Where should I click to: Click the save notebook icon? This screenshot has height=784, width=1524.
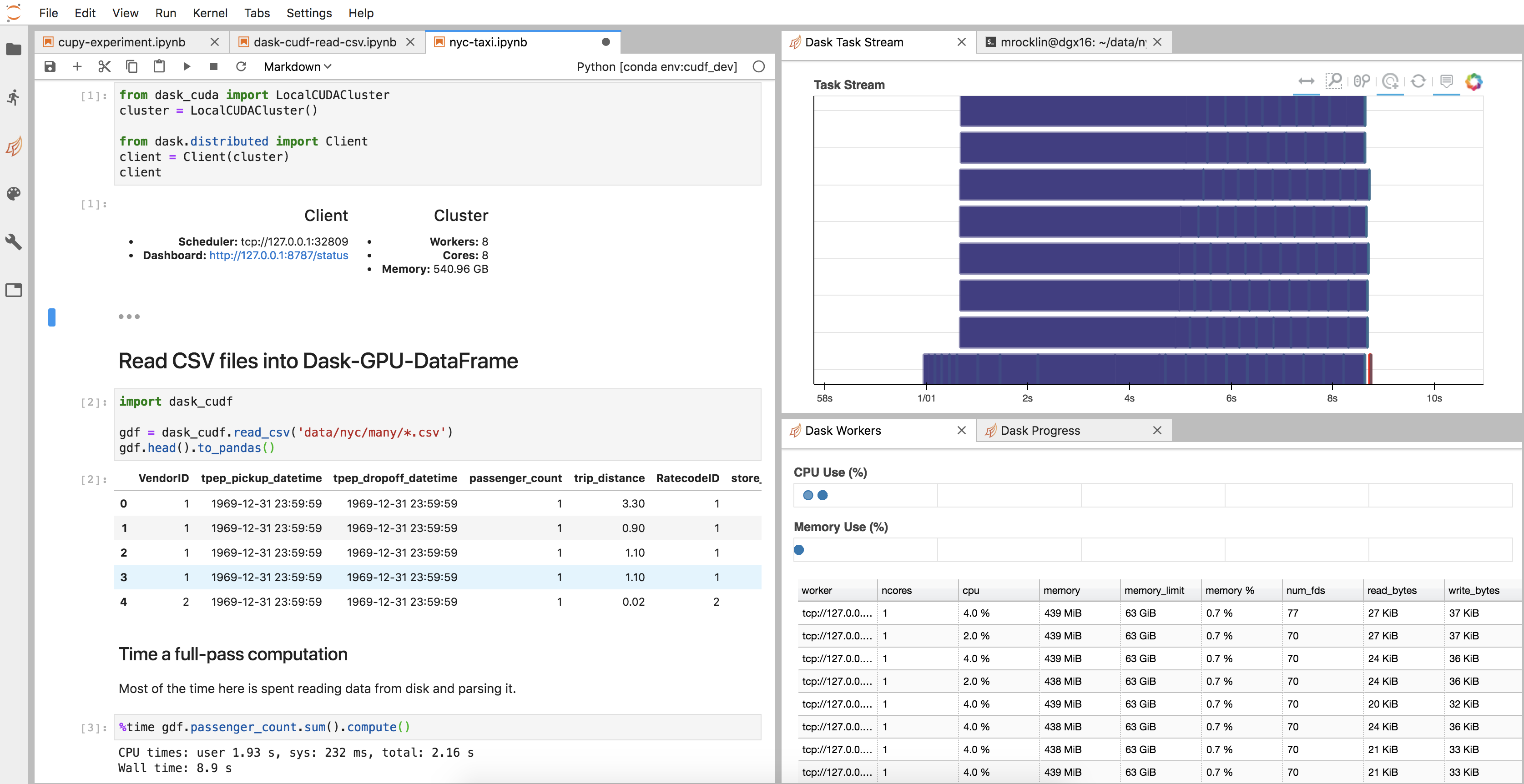(x=50, y=67)
